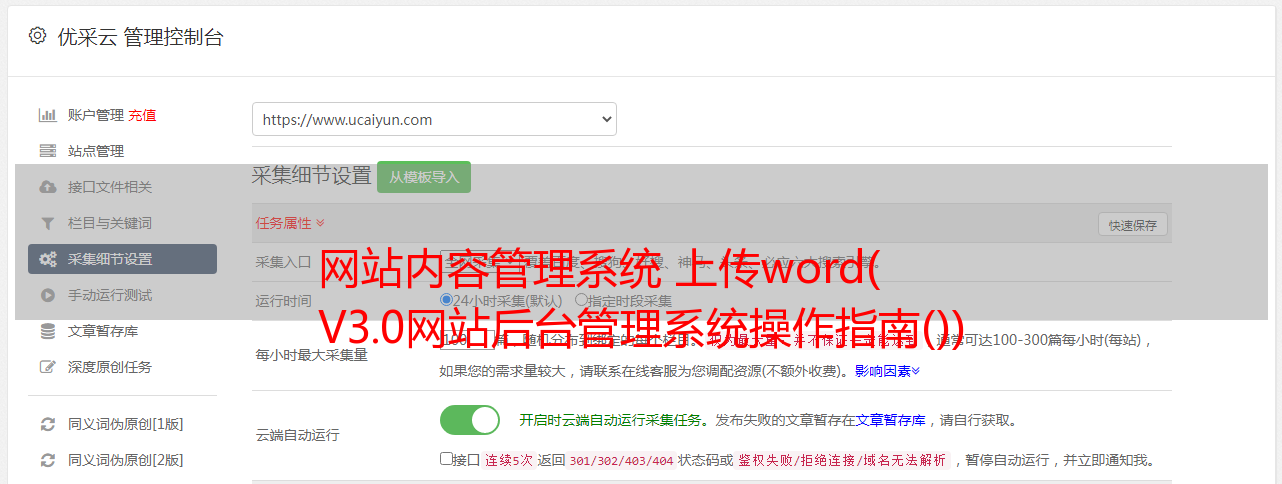The image size is (1282, 484).
Task: Check the 接口 连续5次 pause checkbox
Action: pos(446,459)
